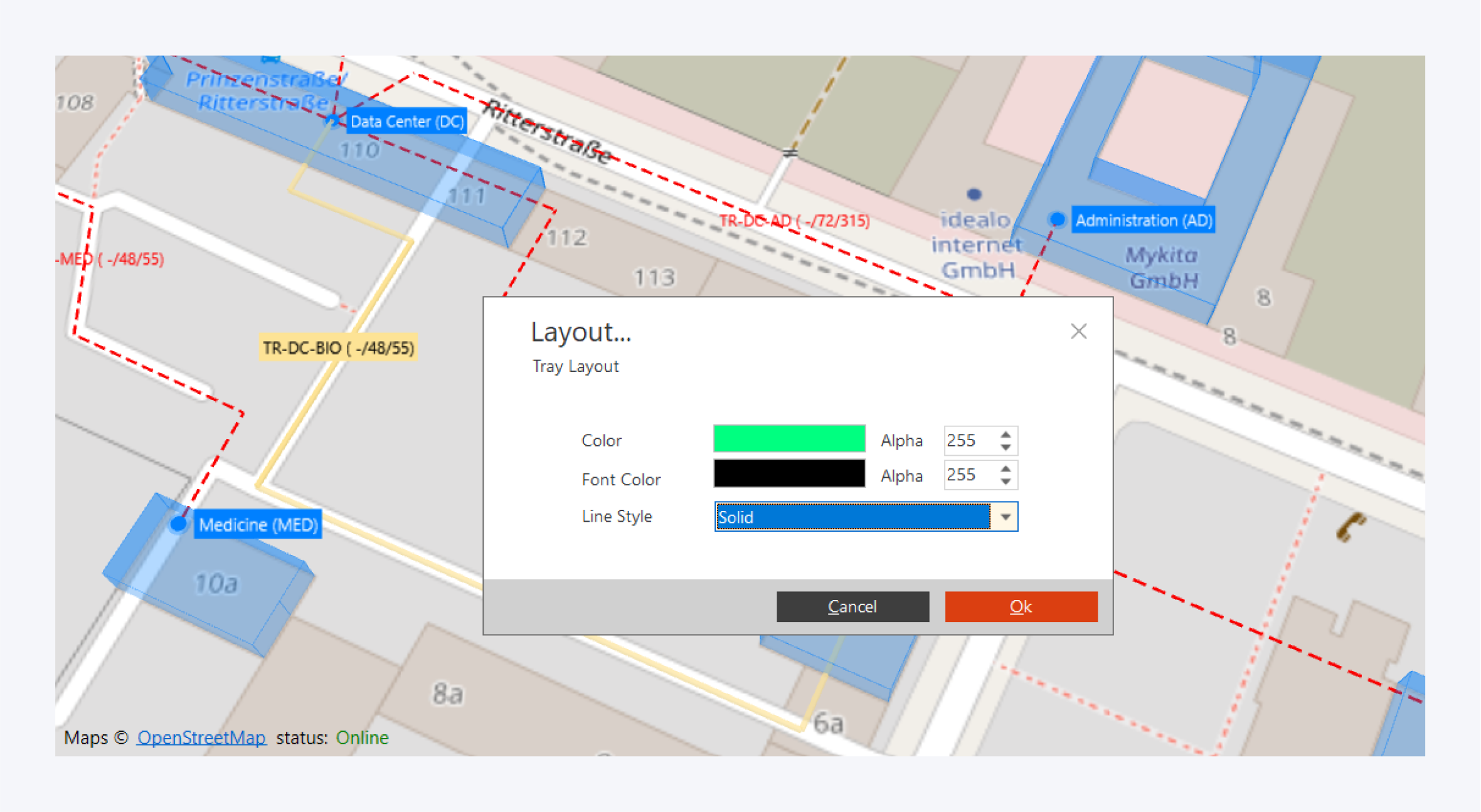Increase the Font Color Alpha value
The width and height of the screenshot is (1481, 812).
click(x=1006, y=468)
